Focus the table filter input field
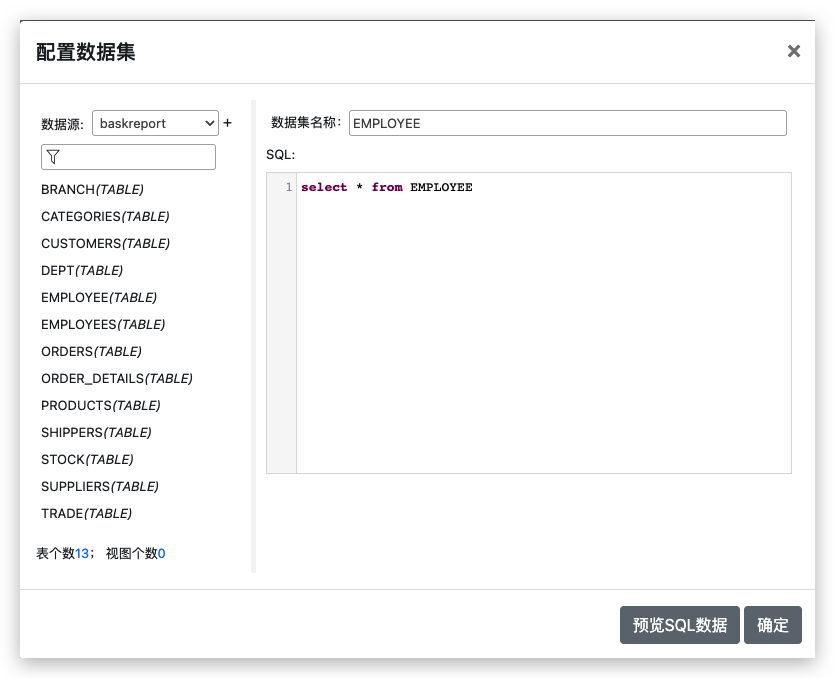Viewport: 835px width, 678px height. 128,157
